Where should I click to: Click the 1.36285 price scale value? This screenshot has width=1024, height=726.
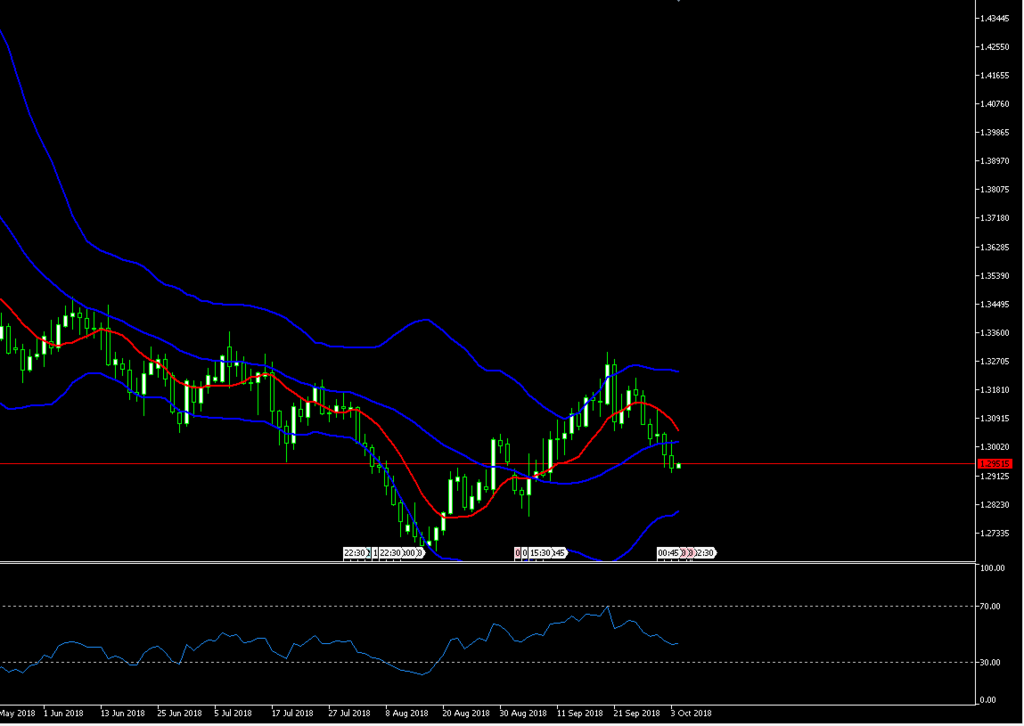click(995, 247)
